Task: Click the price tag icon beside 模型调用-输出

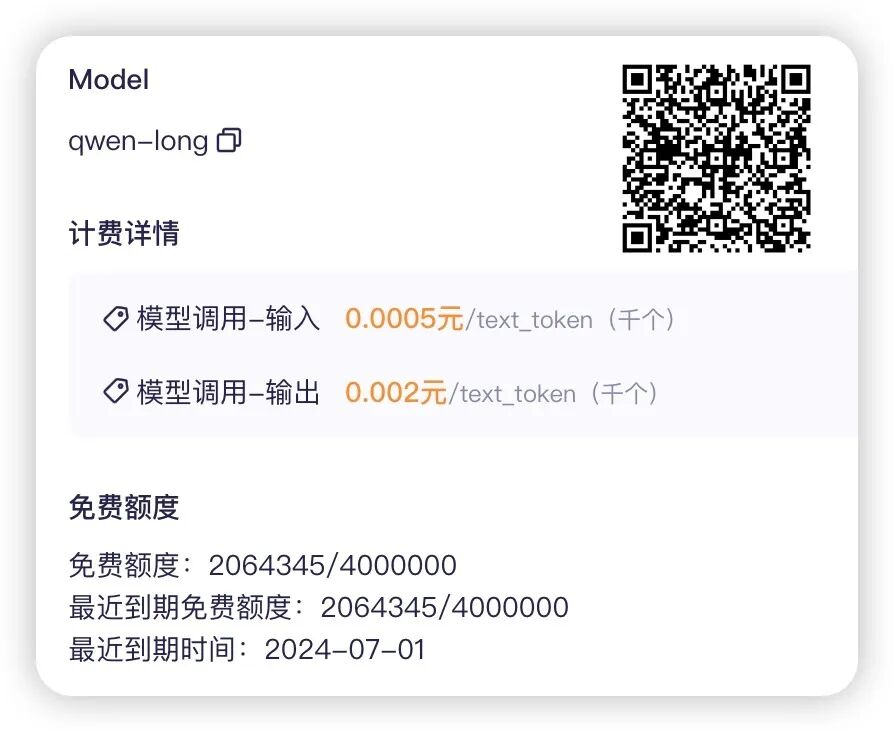Action: click(x=116, y=391)
